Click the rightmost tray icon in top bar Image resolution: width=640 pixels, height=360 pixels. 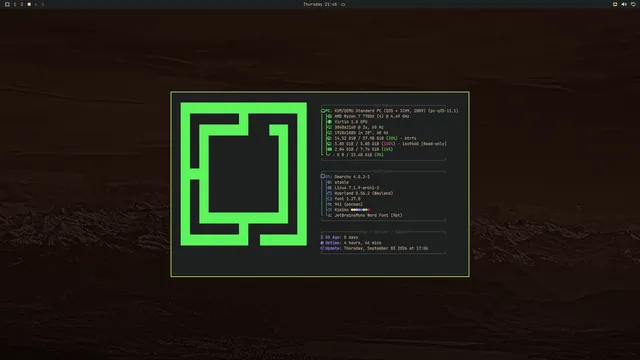[x=633, y=4]
